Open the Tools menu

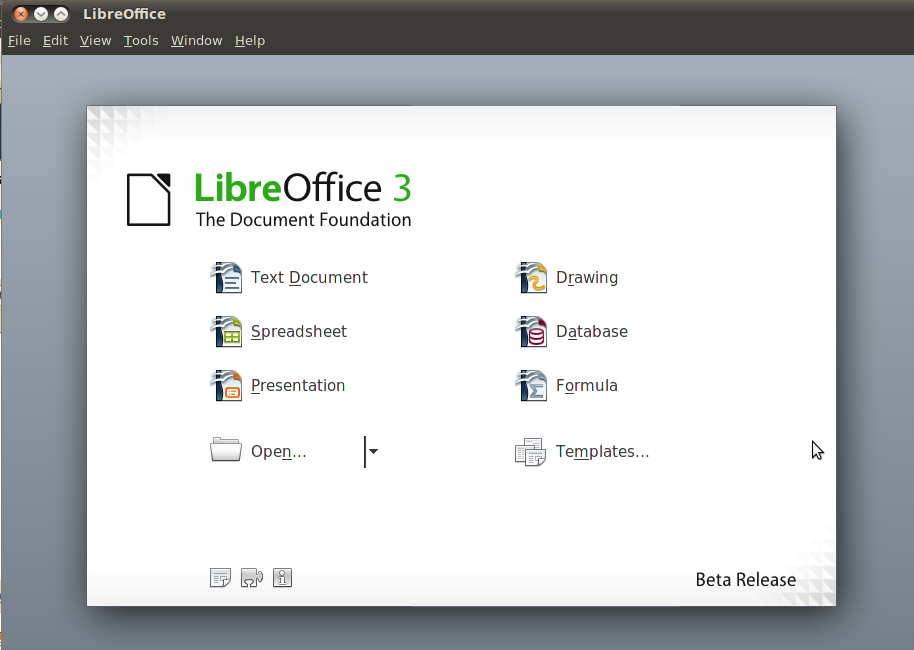click(x=140, y=40)
